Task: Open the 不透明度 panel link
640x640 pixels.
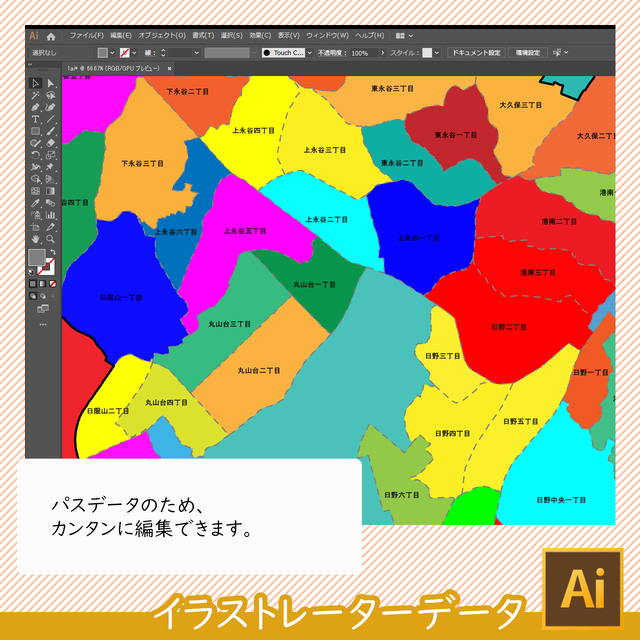Action: 332,53
